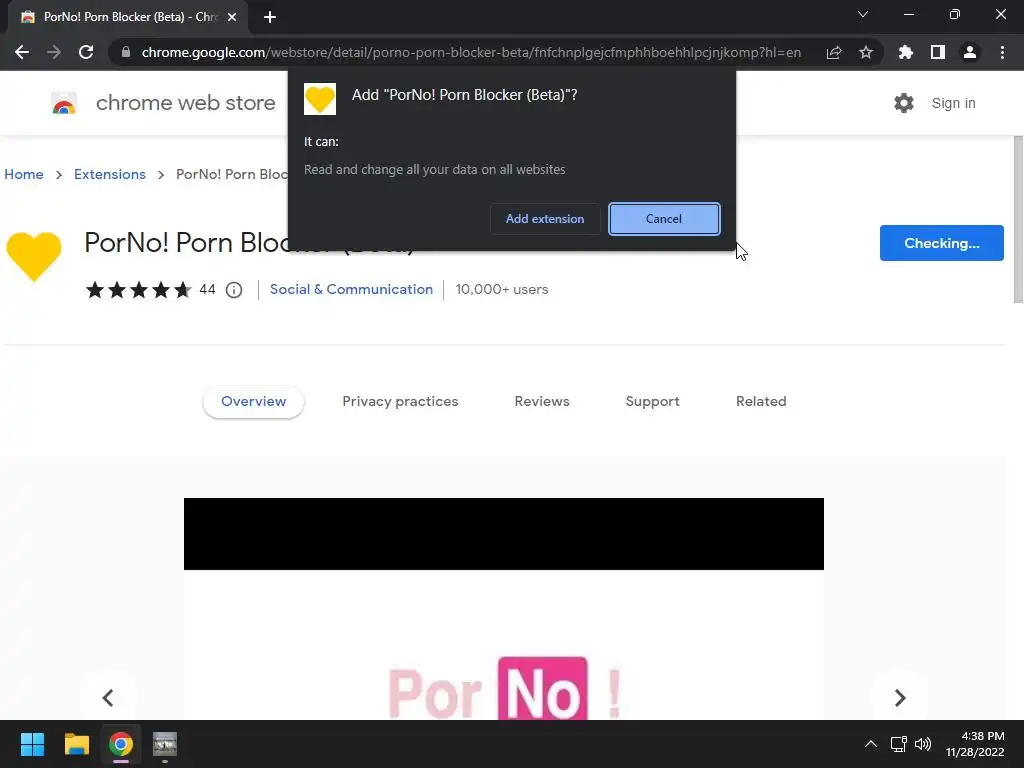Open Chrome's three-dot menu
The height and width of the screenshot is (768, 1024).
(x=1002, y=52)
